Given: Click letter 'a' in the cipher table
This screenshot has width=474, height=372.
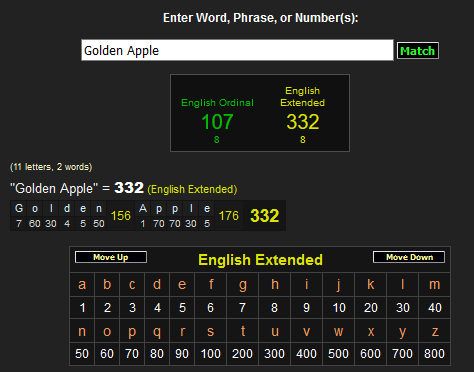Looking at the screenshot, I should (x=82, y=284).
